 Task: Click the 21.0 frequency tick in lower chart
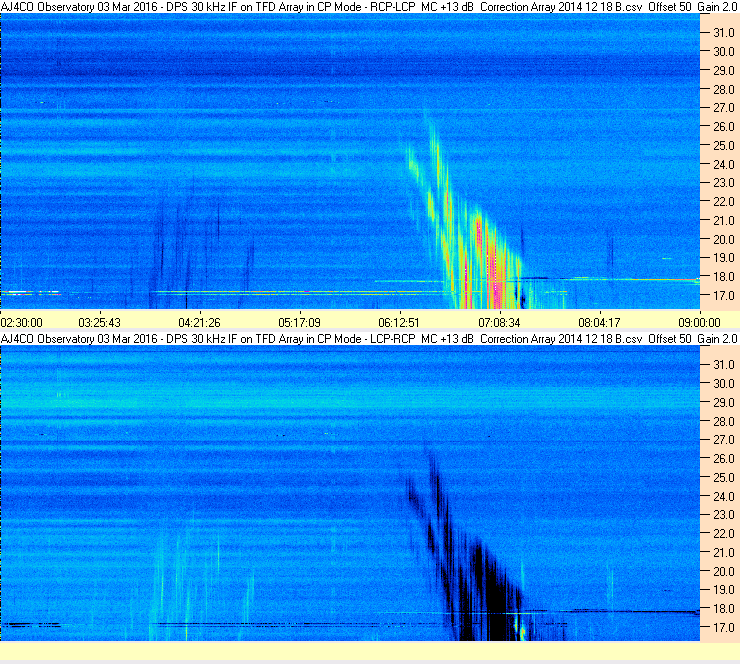[724, 553]
